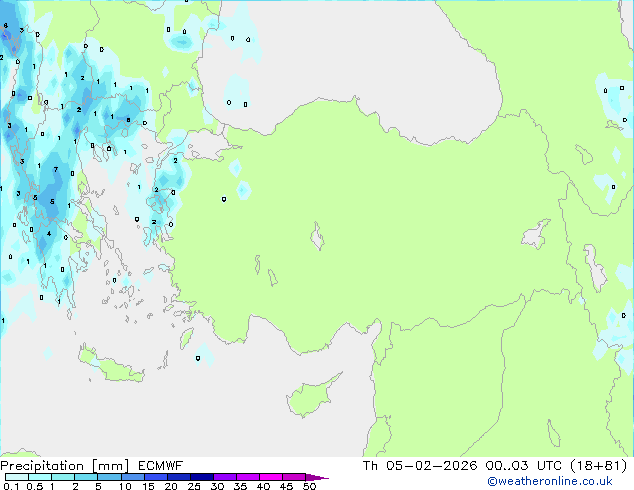Select the 2–5 mm legend color swatch
This screenshot has height=490, width=634.
click(87, 477)
